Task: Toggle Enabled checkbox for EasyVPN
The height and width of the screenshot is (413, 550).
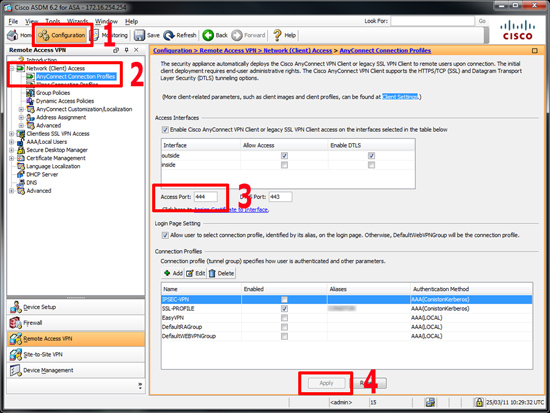Action: click(x=284, y=318)
